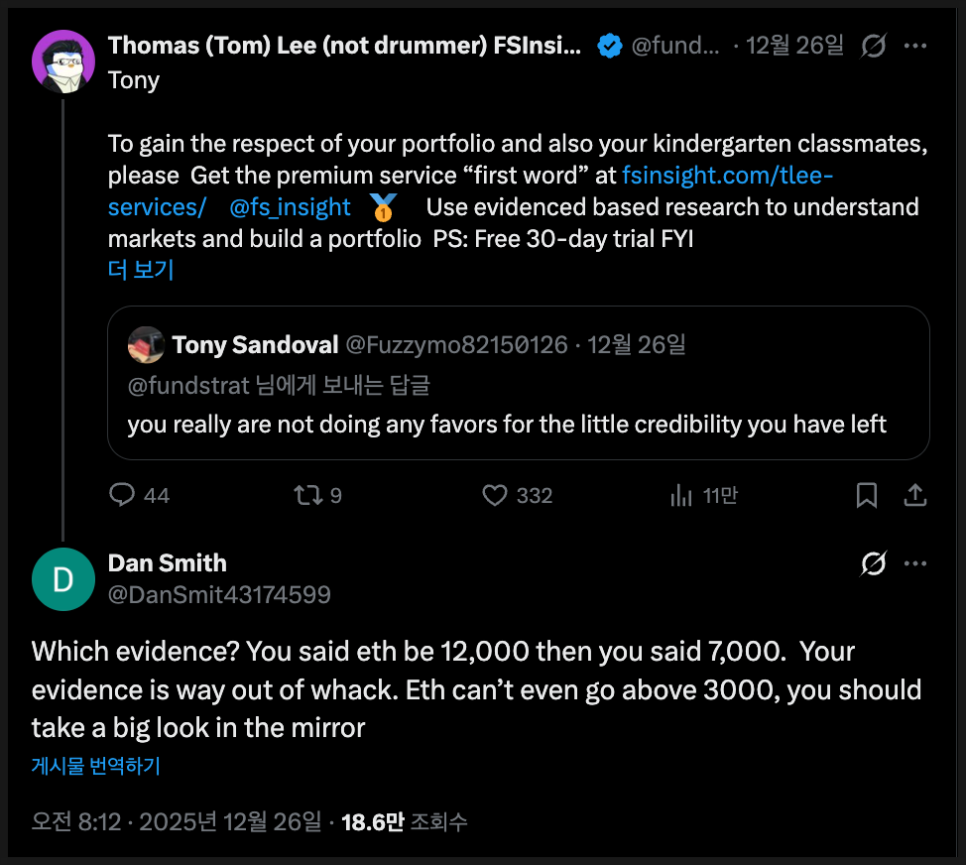Bookmark Tom Lee's tweet

click(x=866, y=495)
